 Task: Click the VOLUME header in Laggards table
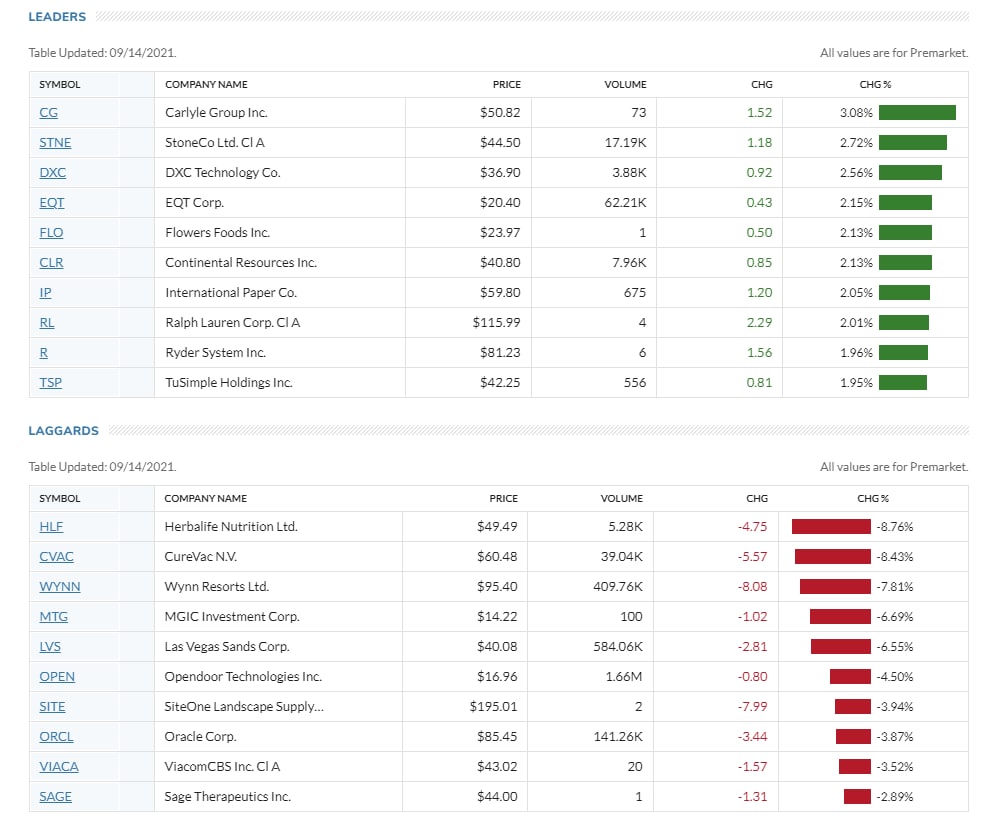click(x=621, y=498)
